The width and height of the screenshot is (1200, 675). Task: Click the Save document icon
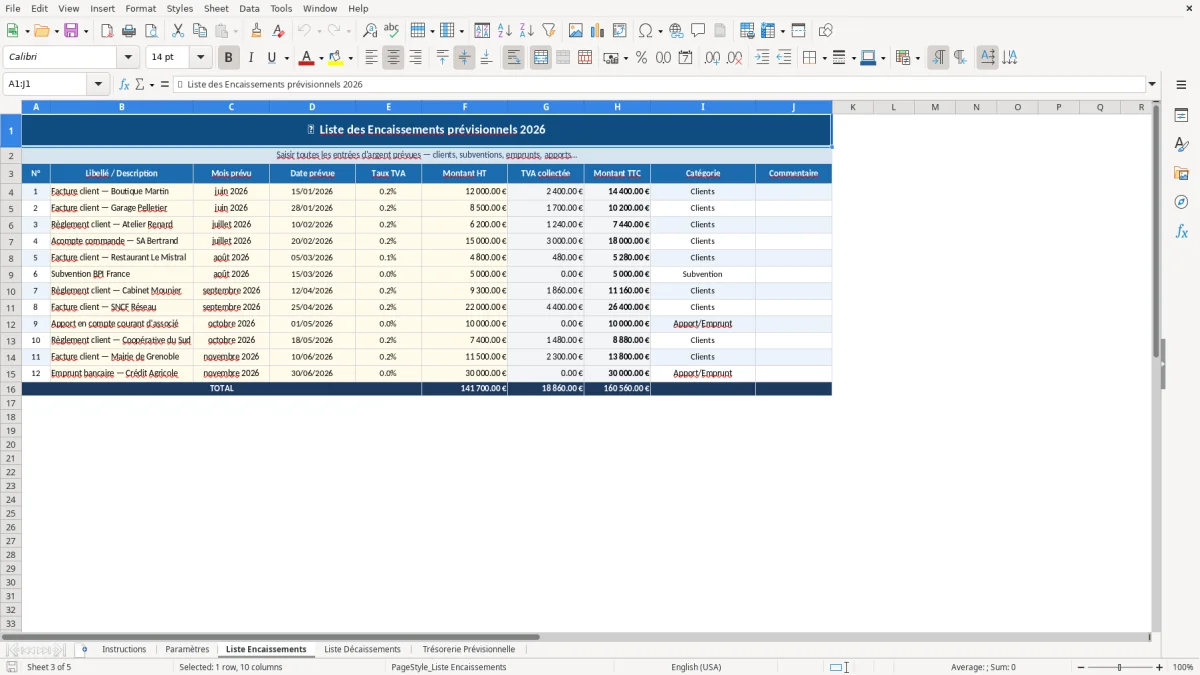click(x=71, y=31)
